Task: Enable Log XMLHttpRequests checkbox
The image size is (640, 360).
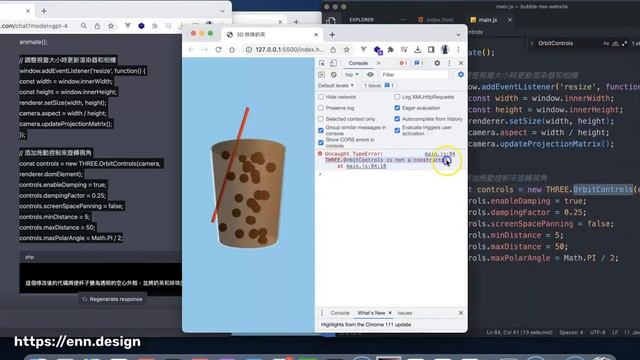Action: click(x=397, y=97)
